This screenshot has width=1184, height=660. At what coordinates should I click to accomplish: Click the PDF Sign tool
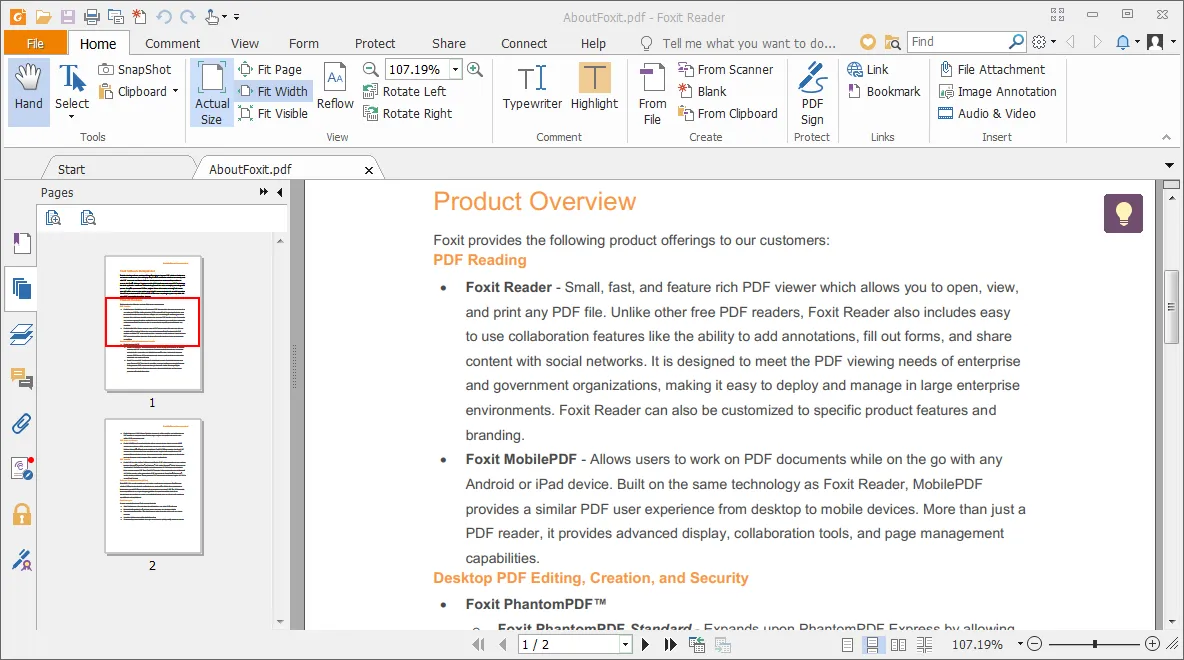(812, 89)
